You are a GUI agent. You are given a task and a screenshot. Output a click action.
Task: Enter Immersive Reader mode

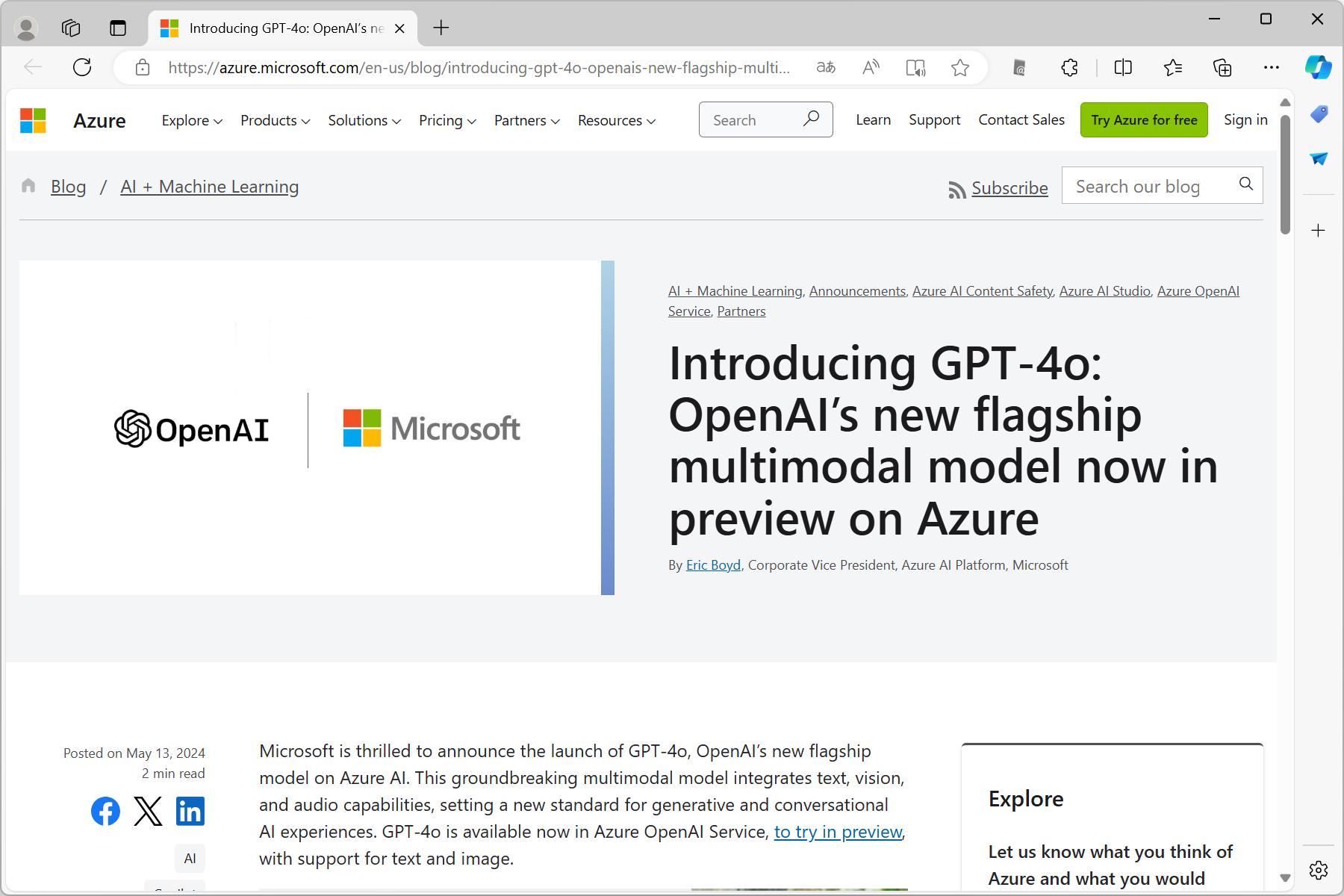coord(915,68)
